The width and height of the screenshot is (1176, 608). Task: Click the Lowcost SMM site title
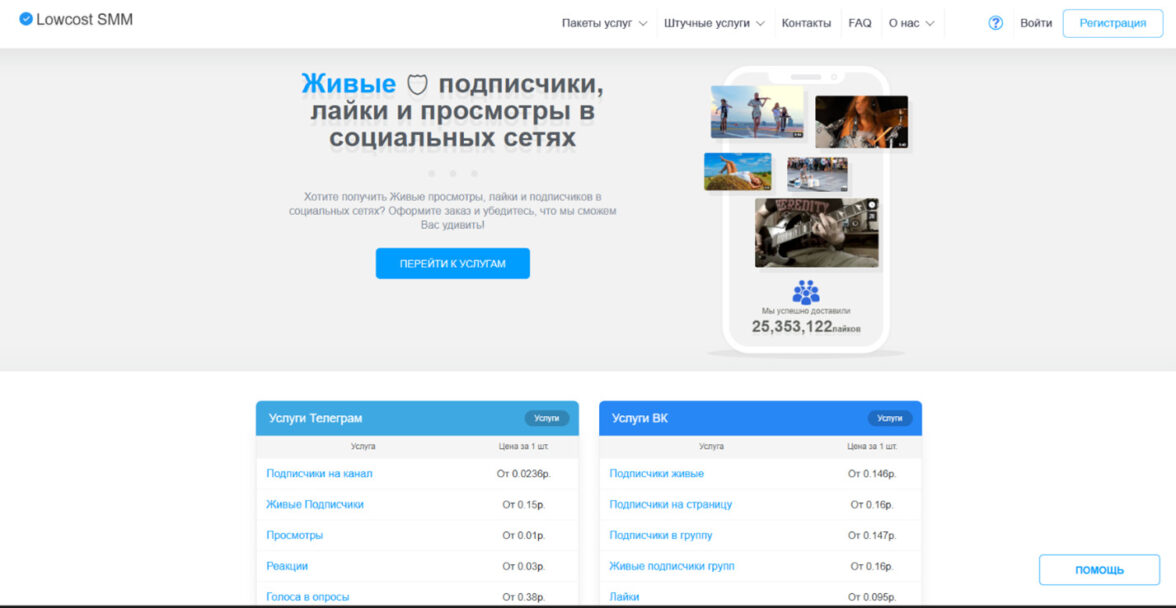pos(85,20)
